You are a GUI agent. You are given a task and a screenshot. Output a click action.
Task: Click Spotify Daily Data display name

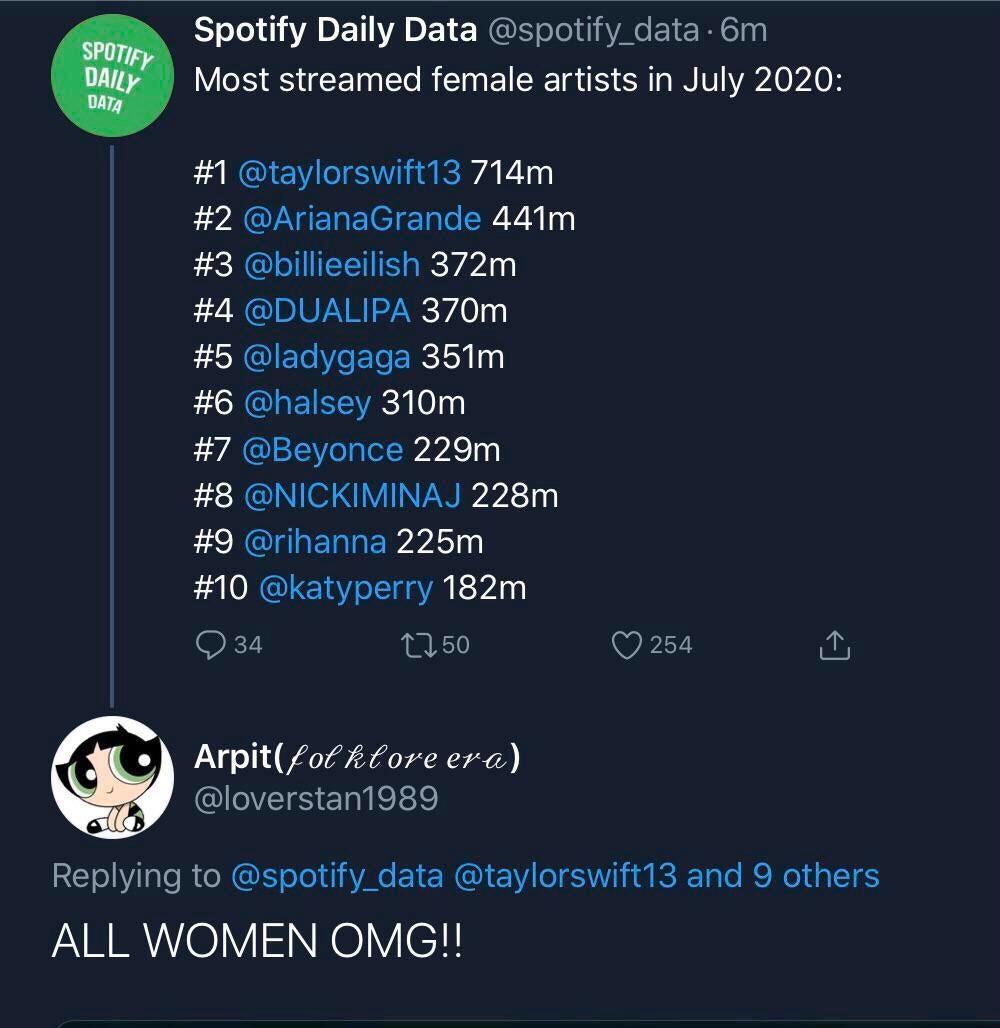(335, 30)
